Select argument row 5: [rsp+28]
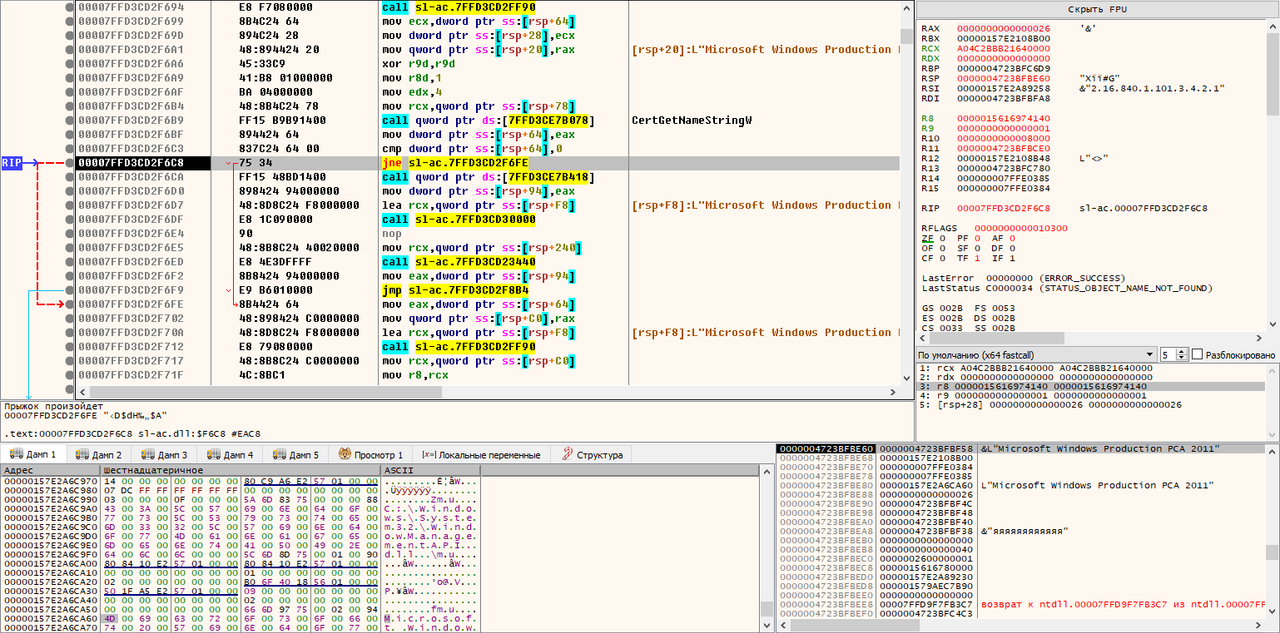The image size is (1280, 633). click(1090, 405)
